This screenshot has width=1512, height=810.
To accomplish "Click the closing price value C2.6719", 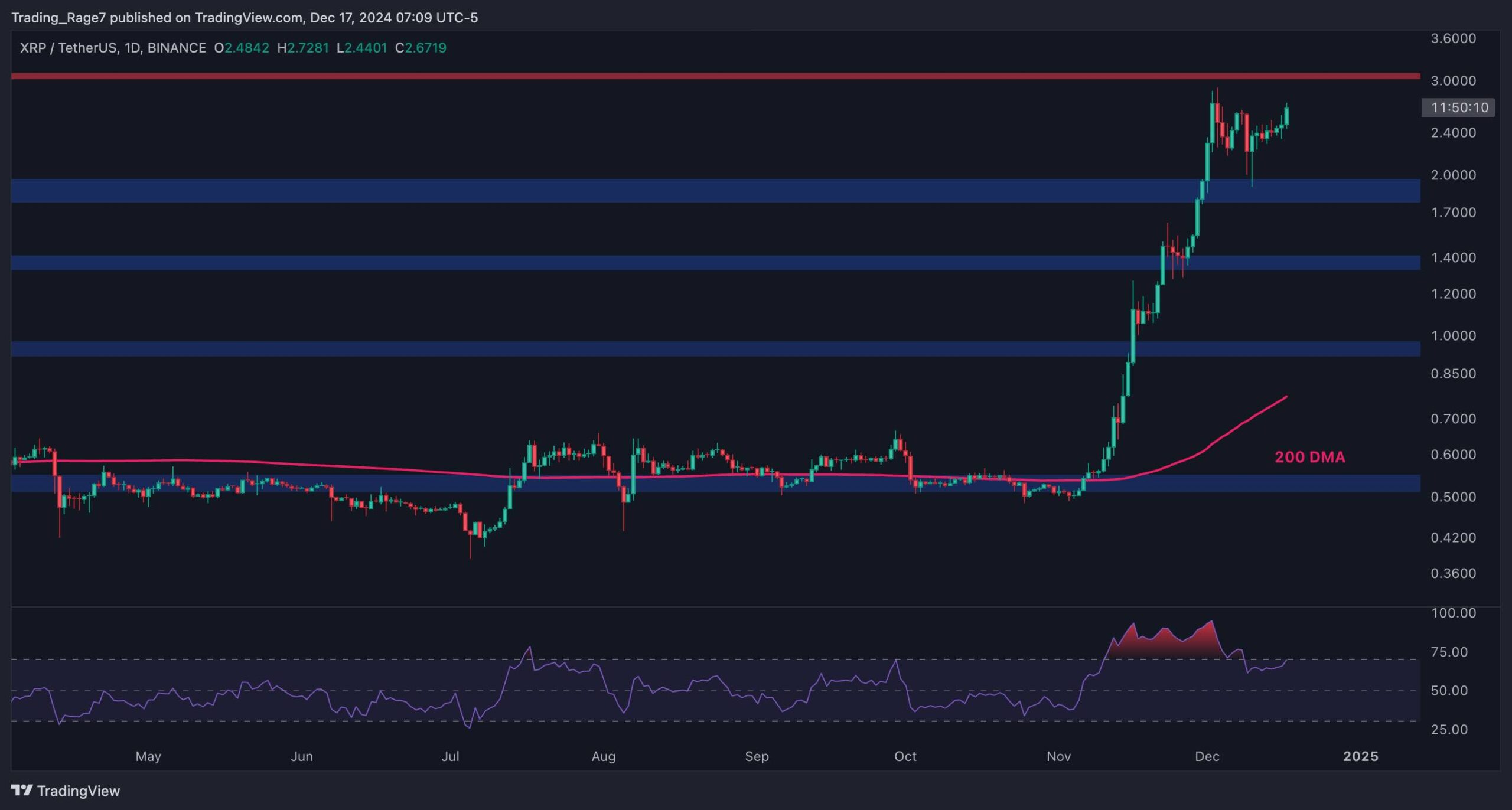I will pos(421,48).
